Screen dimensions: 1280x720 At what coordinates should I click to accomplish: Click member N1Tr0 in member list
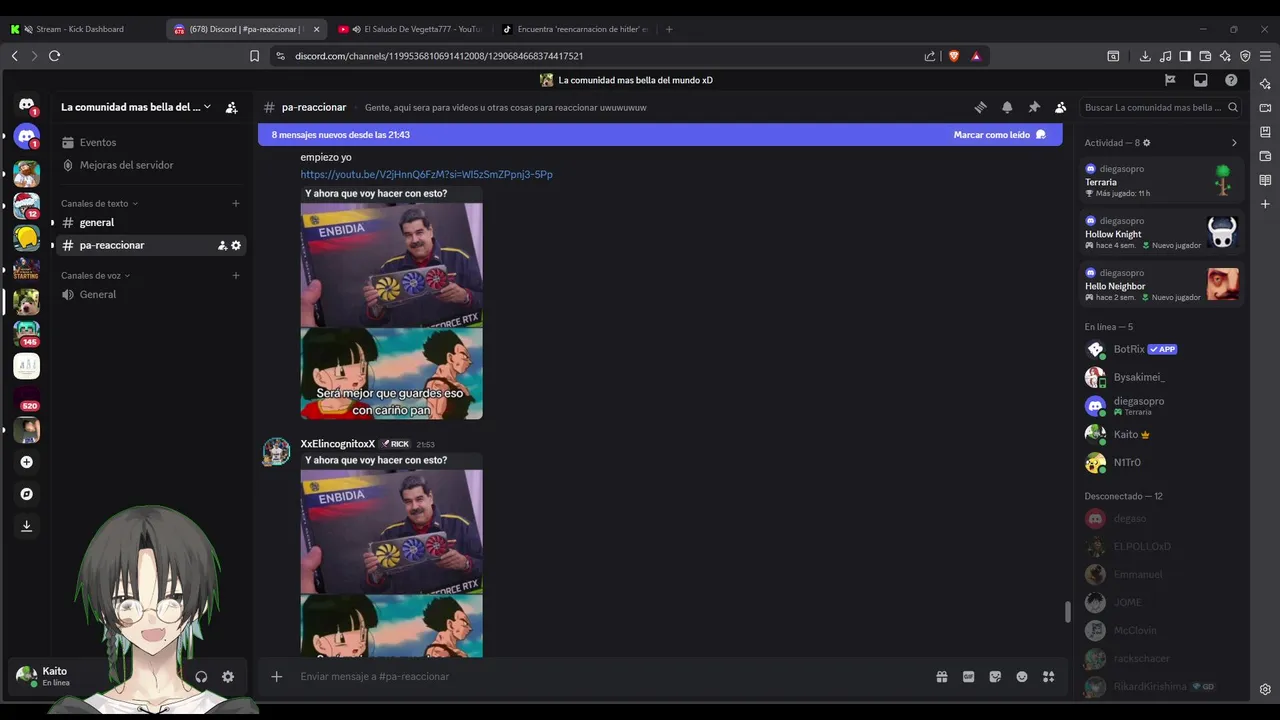(x=1162, y=462)
